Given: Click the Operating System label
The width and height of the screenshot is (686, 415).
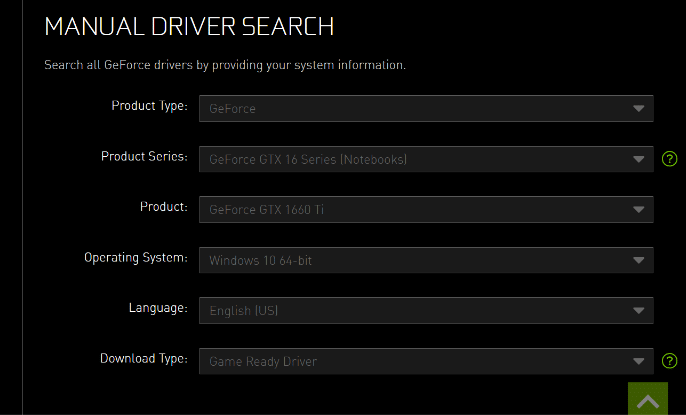Looking at the screenshot, I should 136,258.
